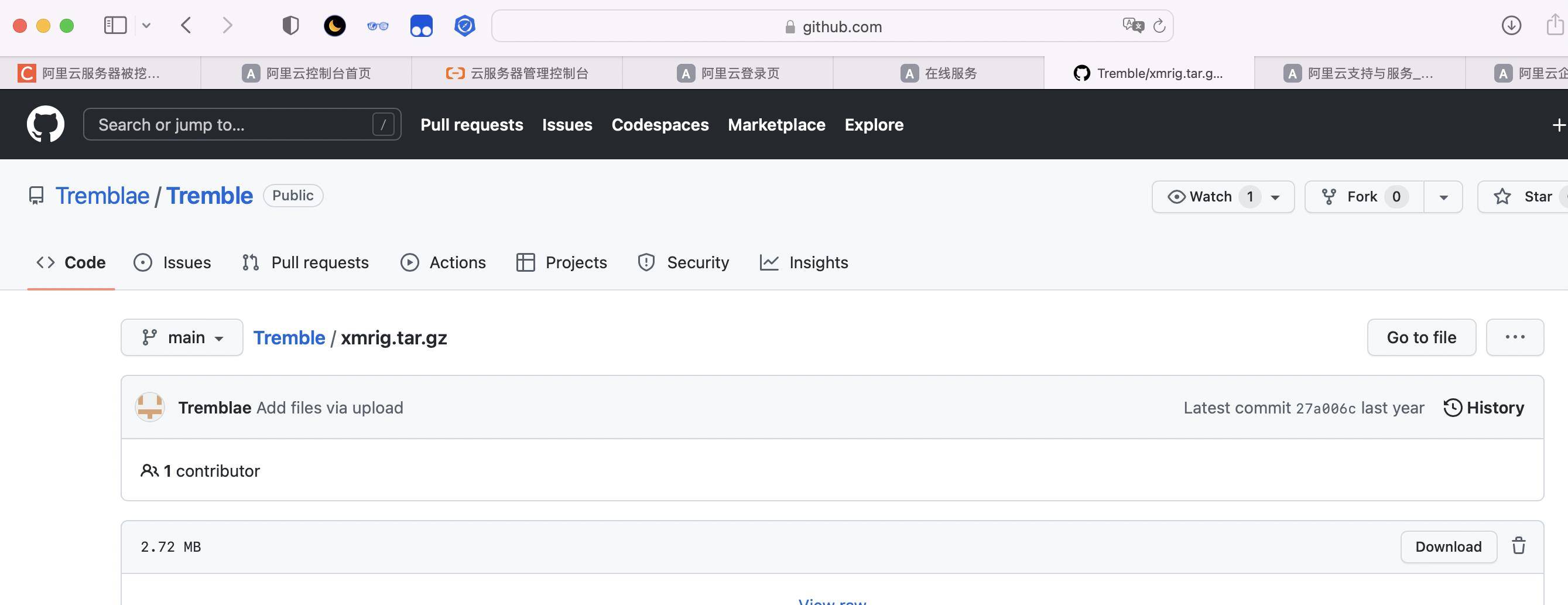
Task: Select the Insights repository tab
Action: [804, 262]
